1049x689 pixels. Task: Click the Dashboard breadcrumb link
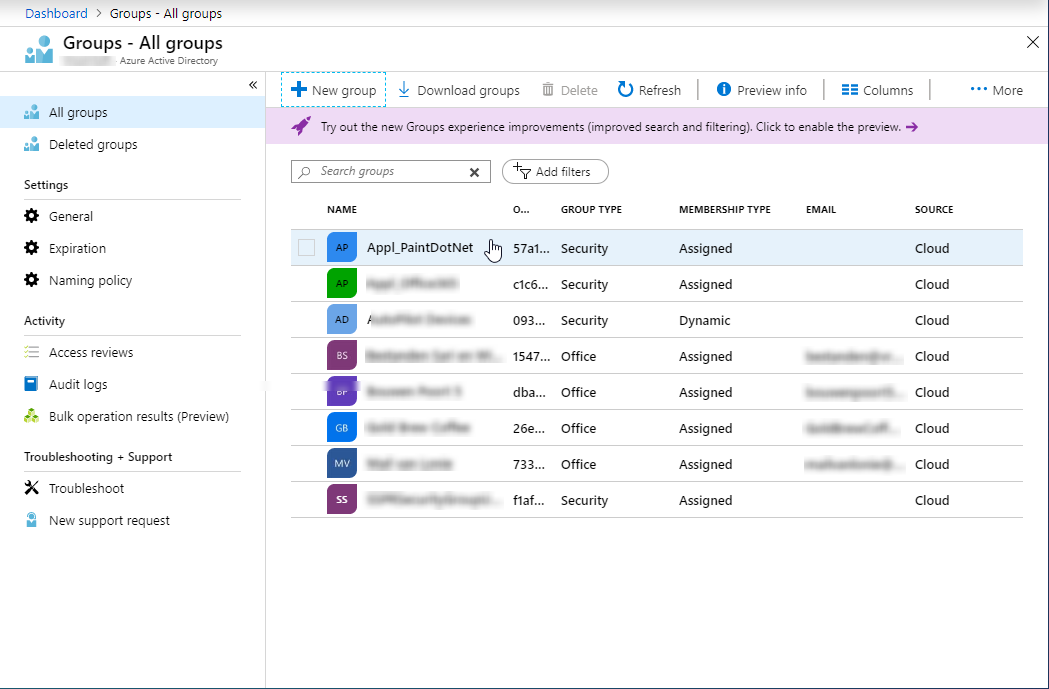click(56, 14)
